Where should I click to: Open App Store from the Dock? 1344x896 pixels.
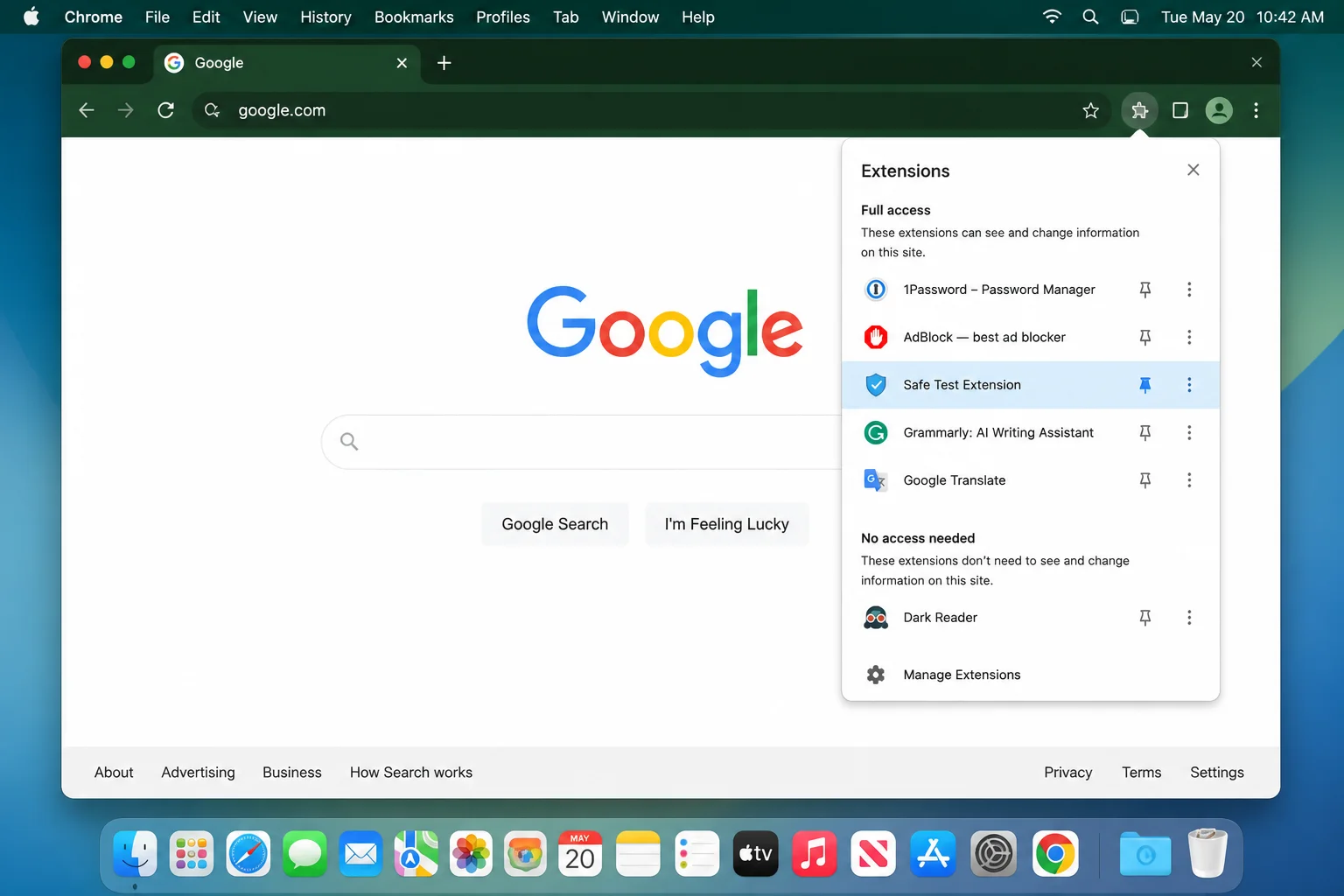click(x=933, y=854)
